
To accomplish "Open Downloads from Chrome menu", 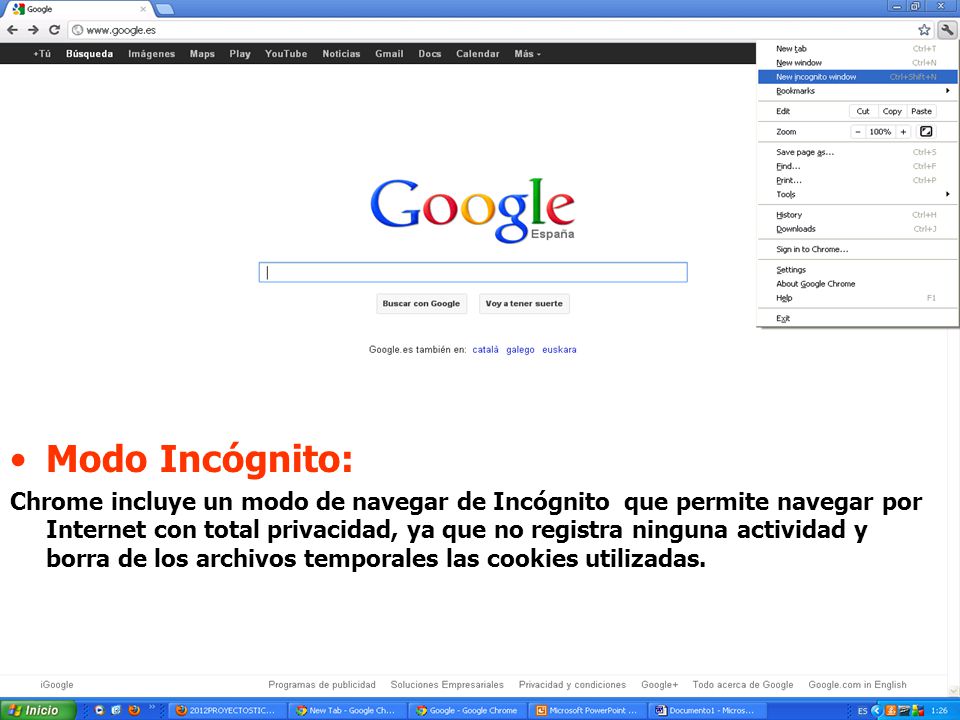I will click(x=857, y=228).
